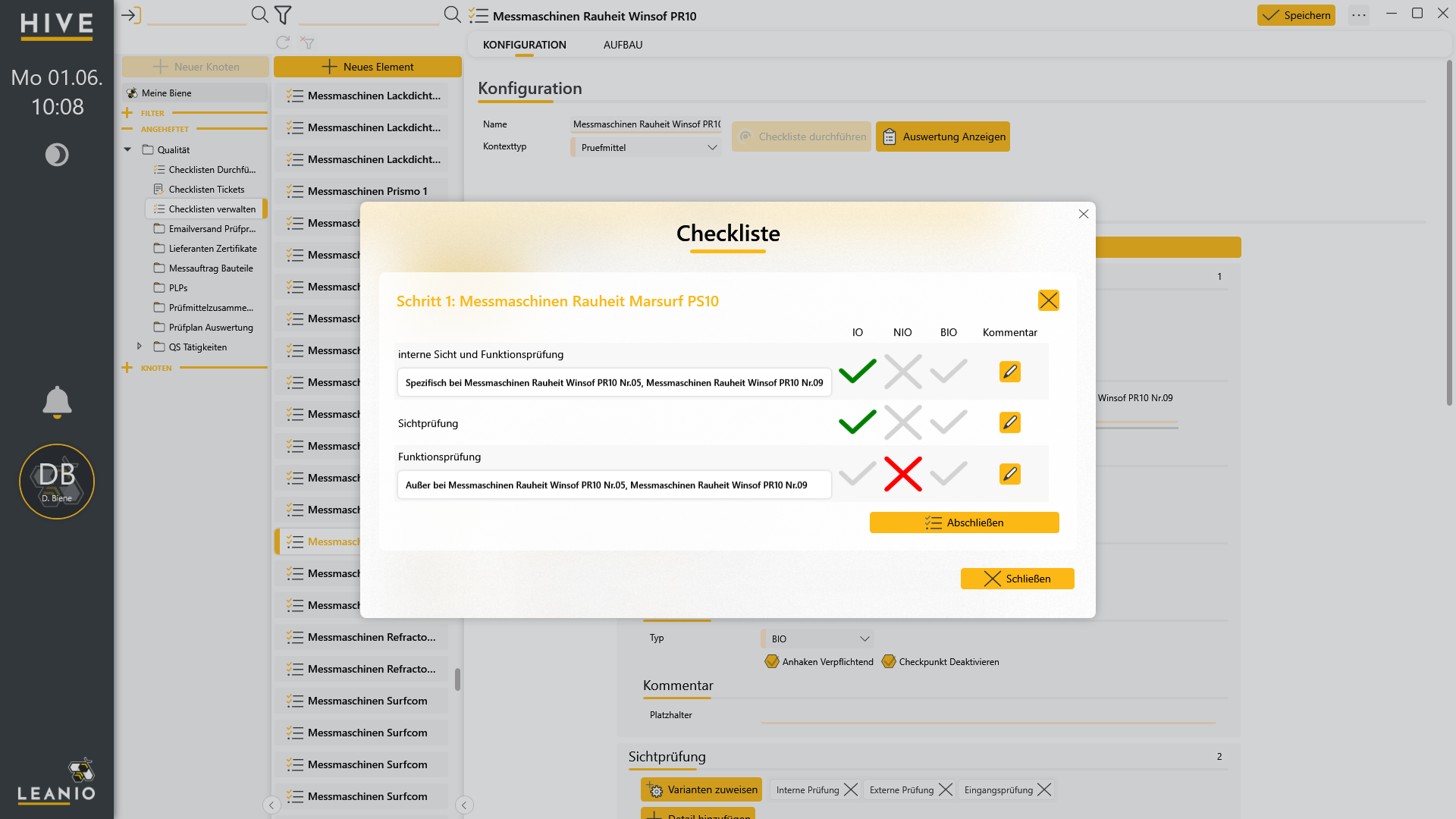Viewport: 1456px width, 819px height.
Task: Switch to the AUFBAU tab
Action: pos(623,45)
